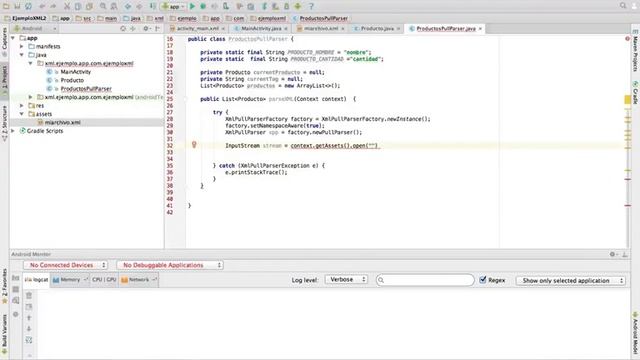
Task: Select the CPU | GPU tab
Action: [x=104, y=280]
